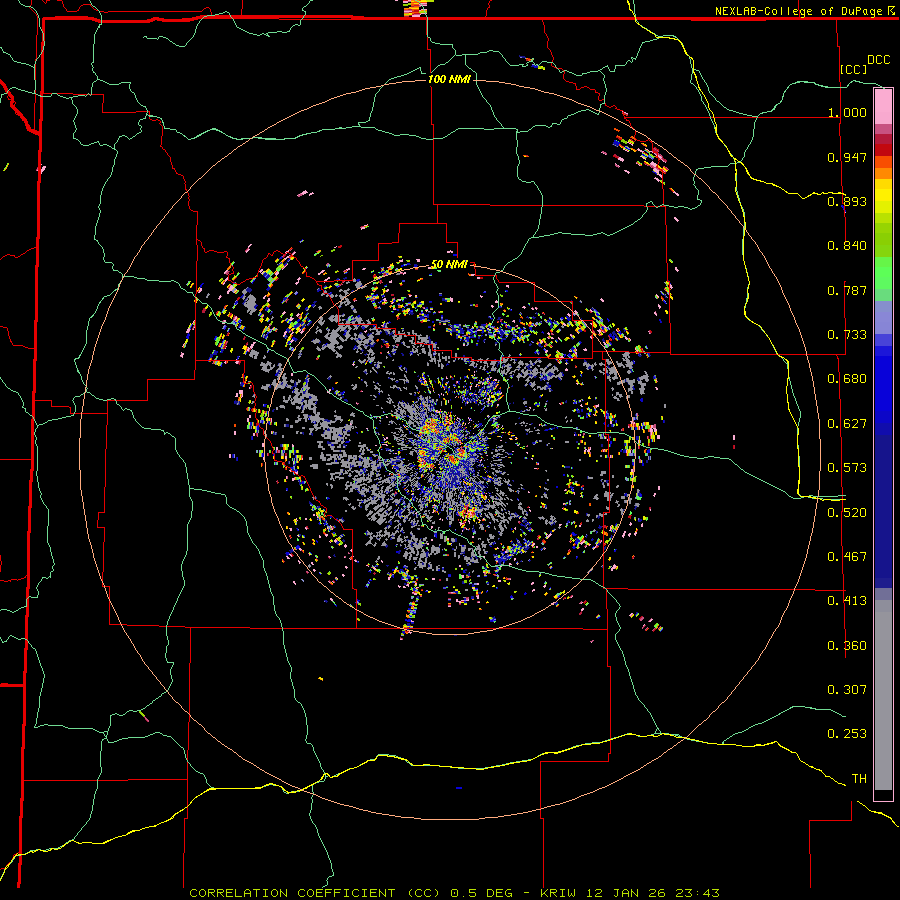
Task: Select the 0.733 legend value
Action: coord(847,335)
